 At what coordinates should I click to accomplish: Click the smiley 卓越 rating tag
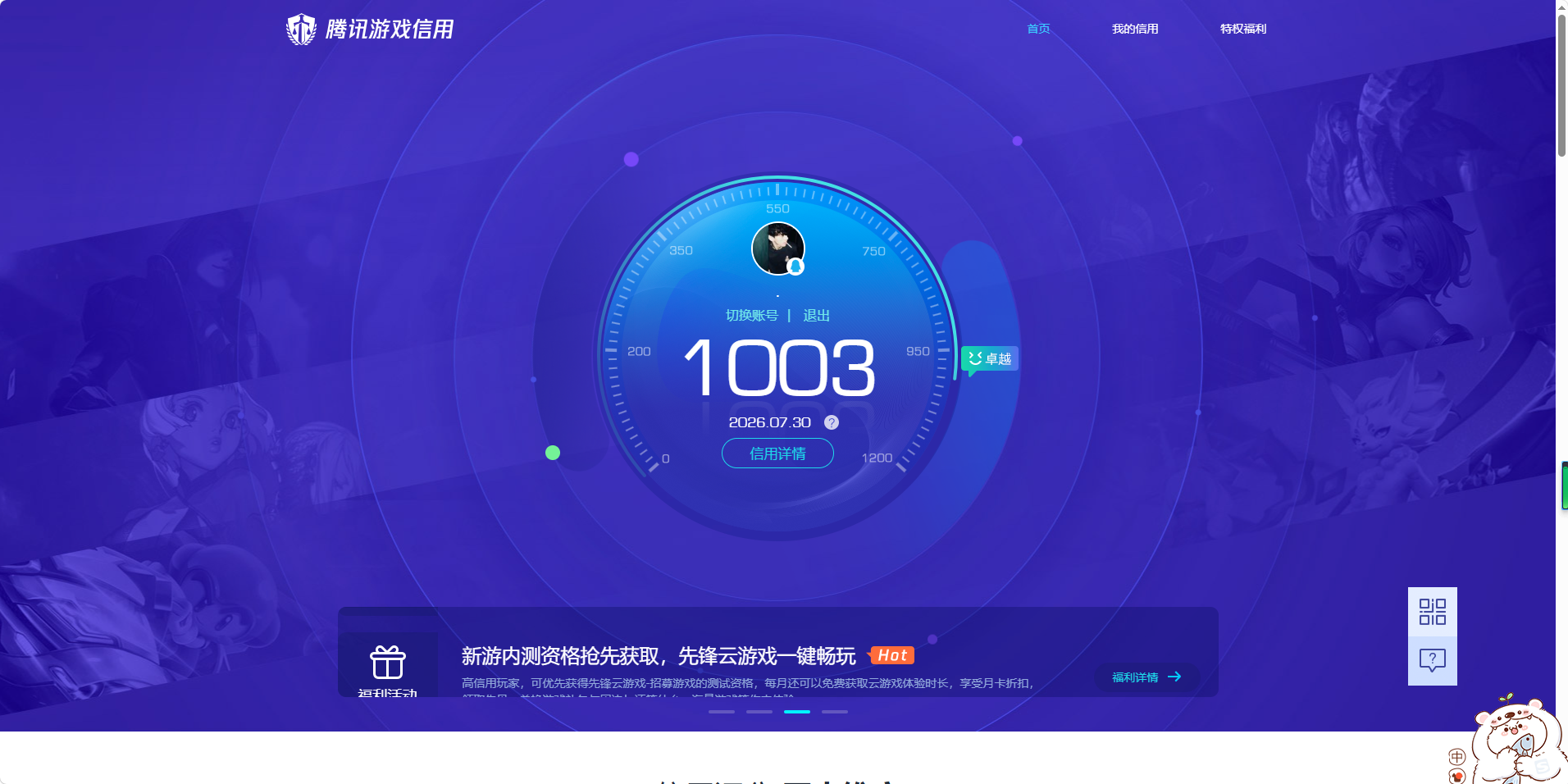[x=990, y=358]
